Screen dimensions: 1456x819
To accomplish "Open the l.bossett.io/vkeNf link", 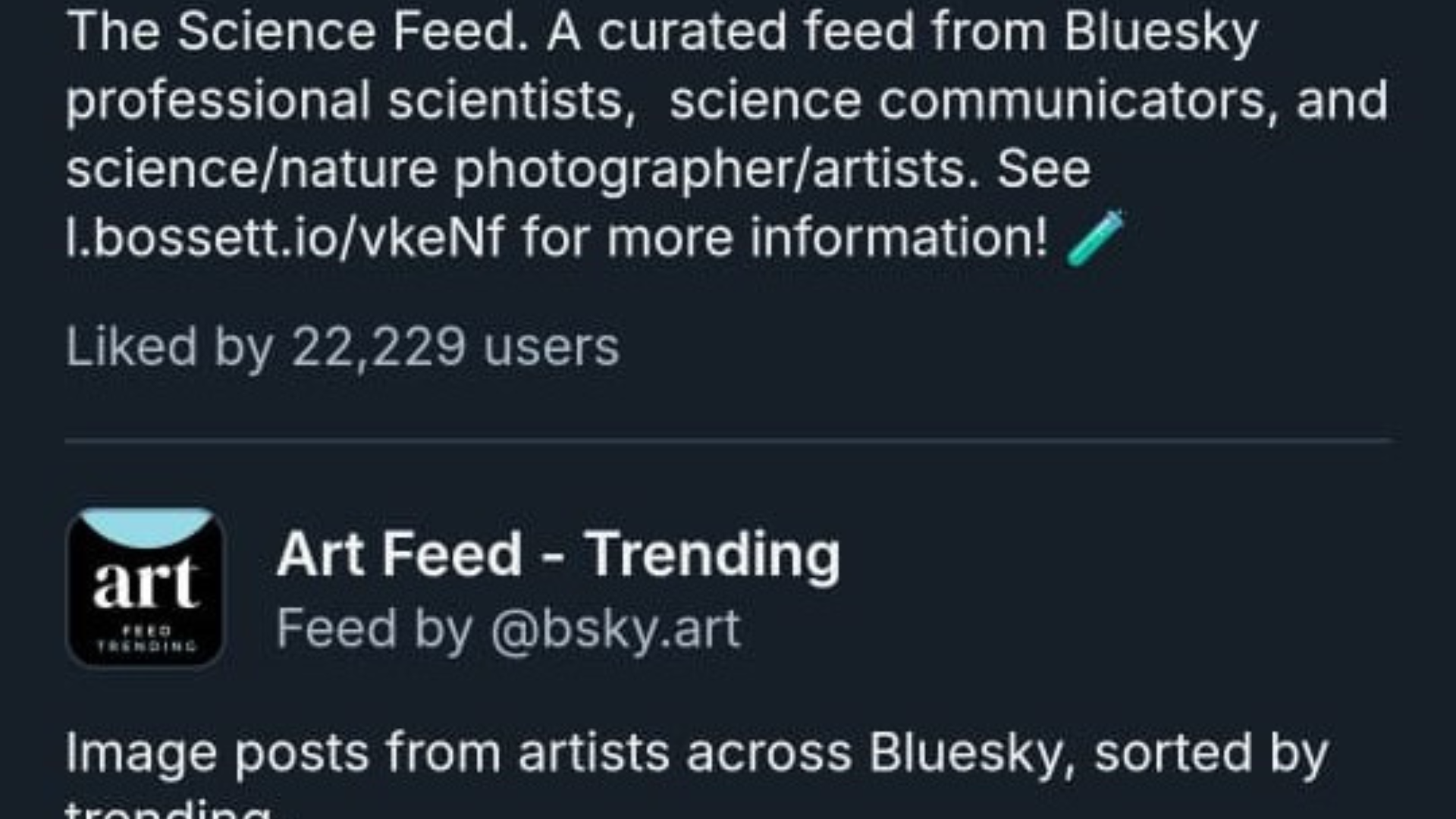I will pos(284,237).
